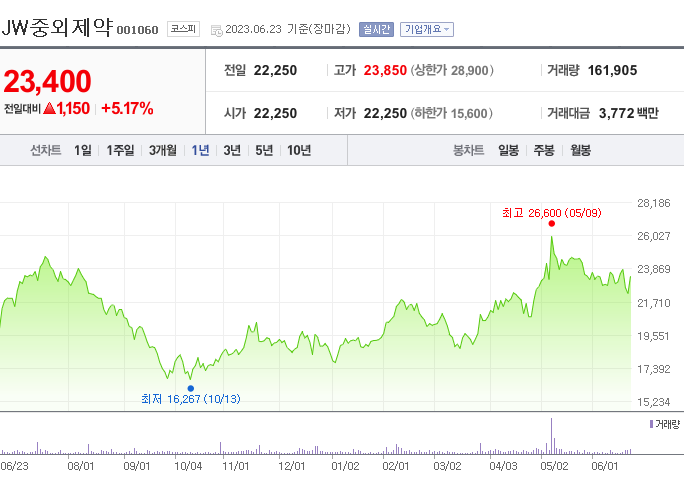Click the 최저 16,267 (10/13) label

click(191, 399)
